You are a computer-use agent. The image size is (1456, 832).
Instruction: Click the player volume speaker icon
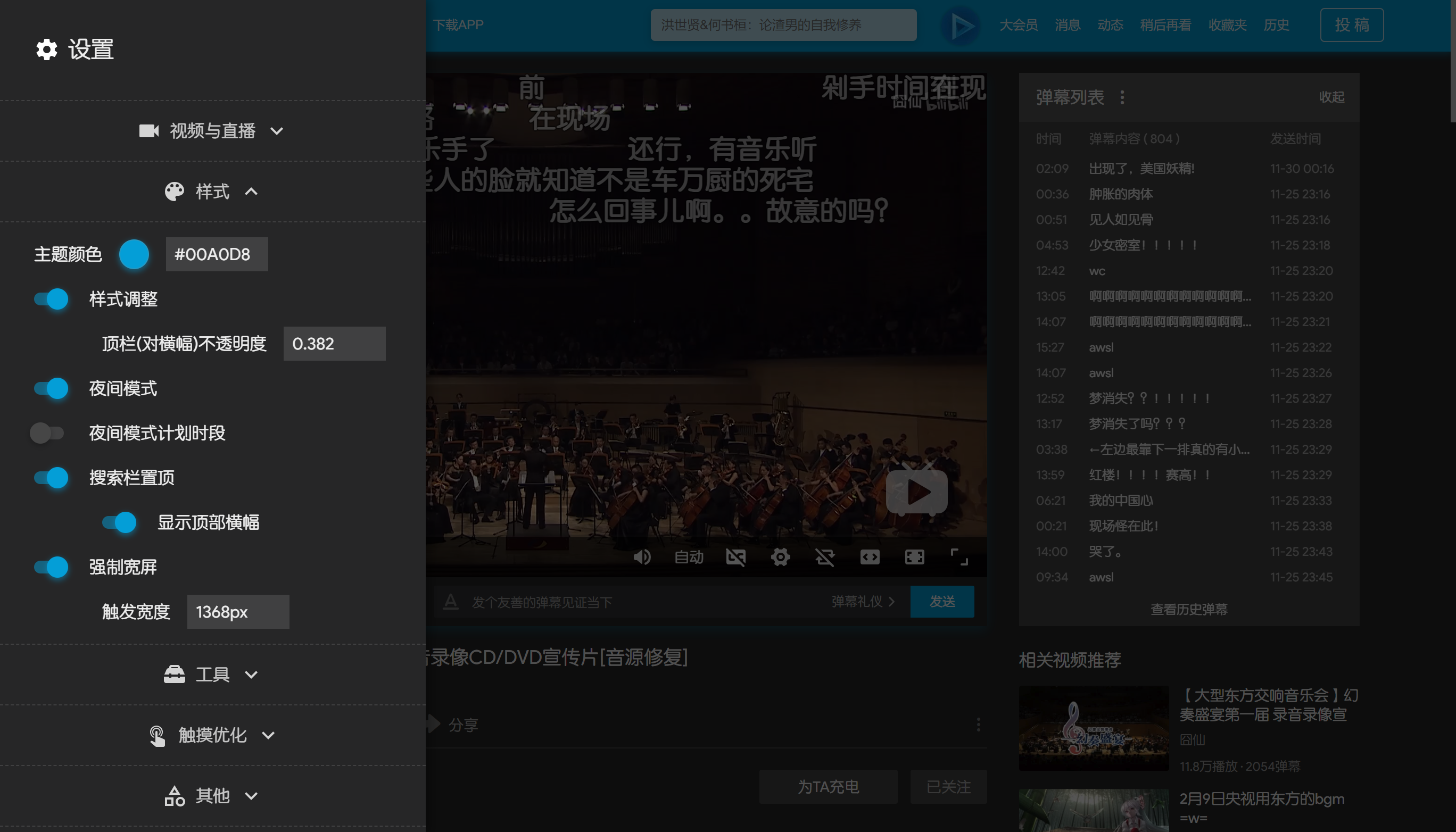[x=642, y=556]
